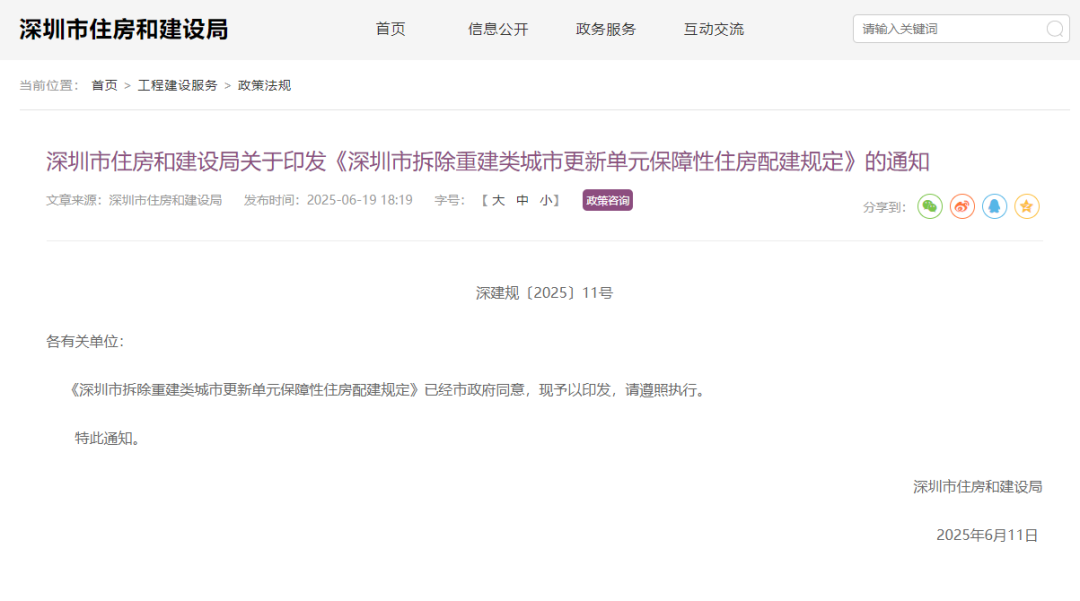The image size is (1080, 601).
Task: Go to 工程建设服务 breadcrumb link
Action: click(177, 85)
